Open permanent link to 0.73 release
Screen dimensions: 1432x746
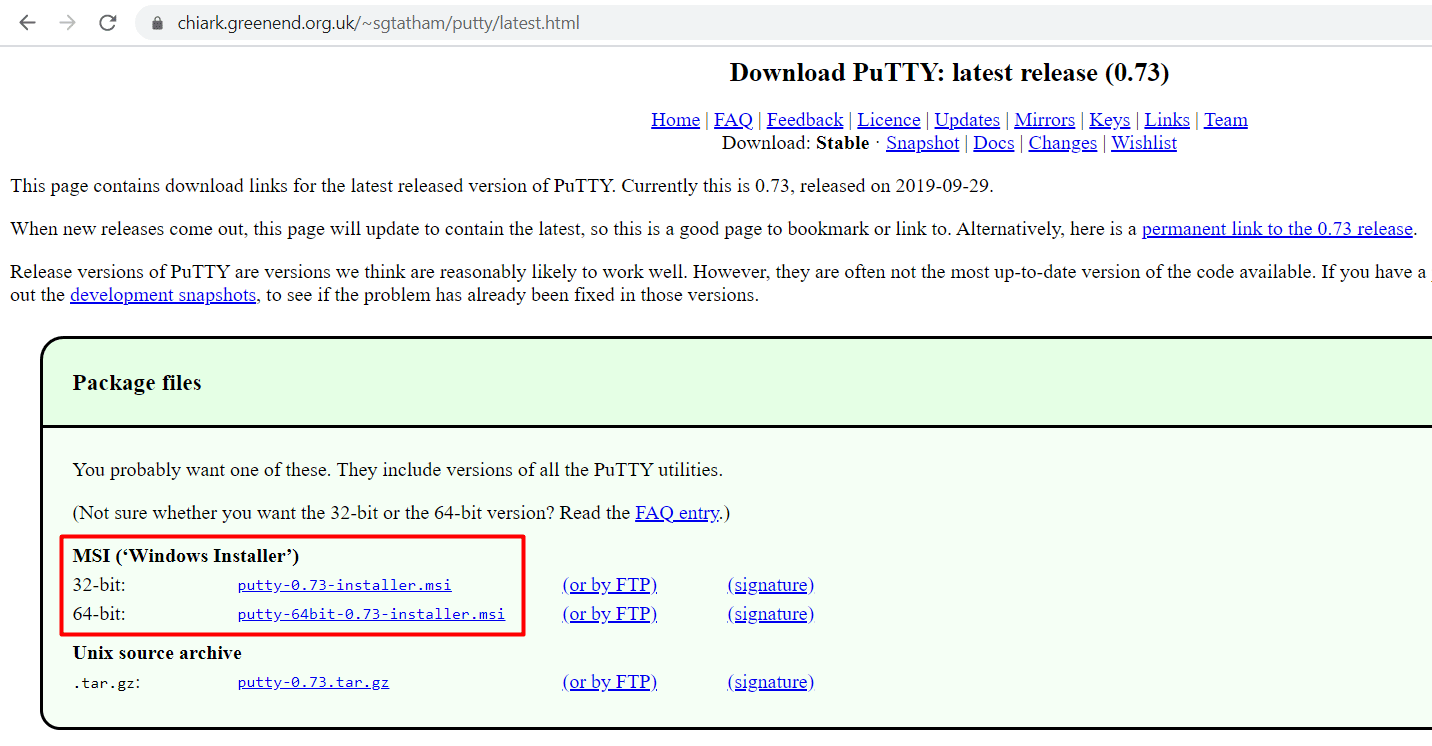(1276, 229)
